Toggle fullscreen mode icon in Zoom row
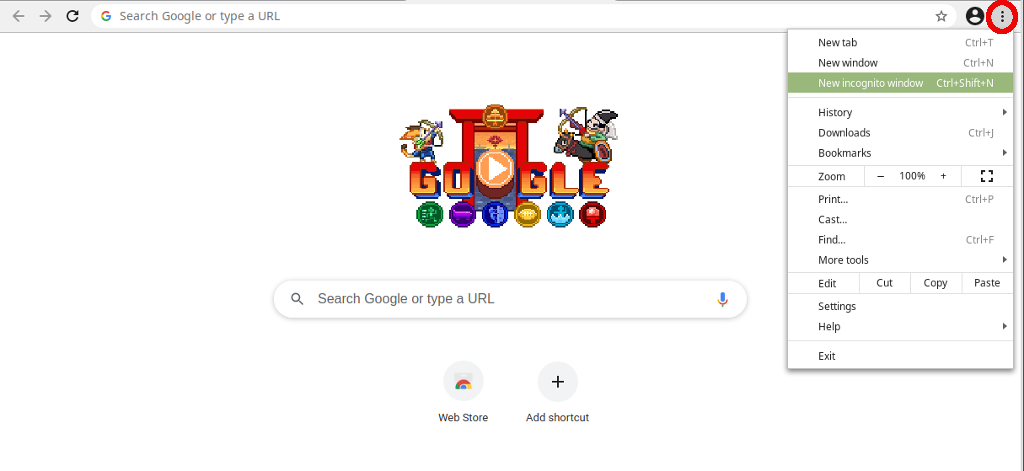Viewport: 1024px width, 471px height. (x=987, y=176)
